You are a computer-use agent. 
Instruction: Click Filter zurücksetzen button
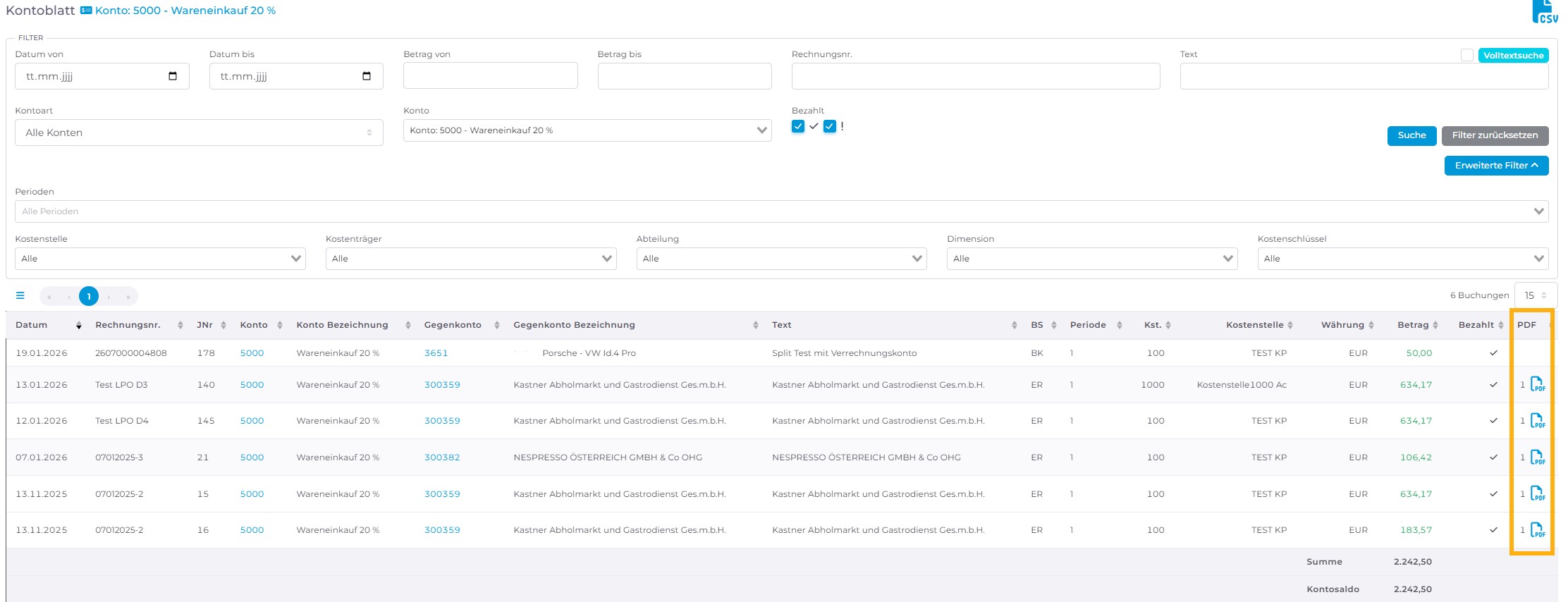click(1495, 135)
